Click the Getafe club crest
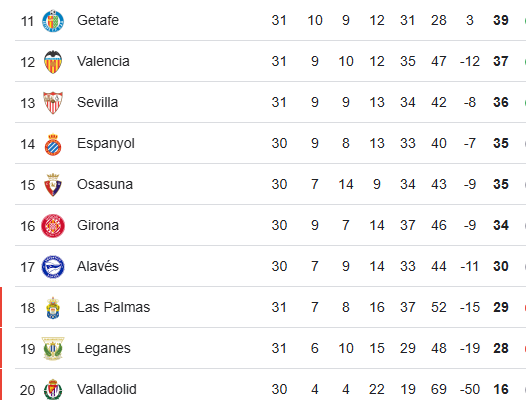Screen dimensions: 526x400 coord(53,21)
